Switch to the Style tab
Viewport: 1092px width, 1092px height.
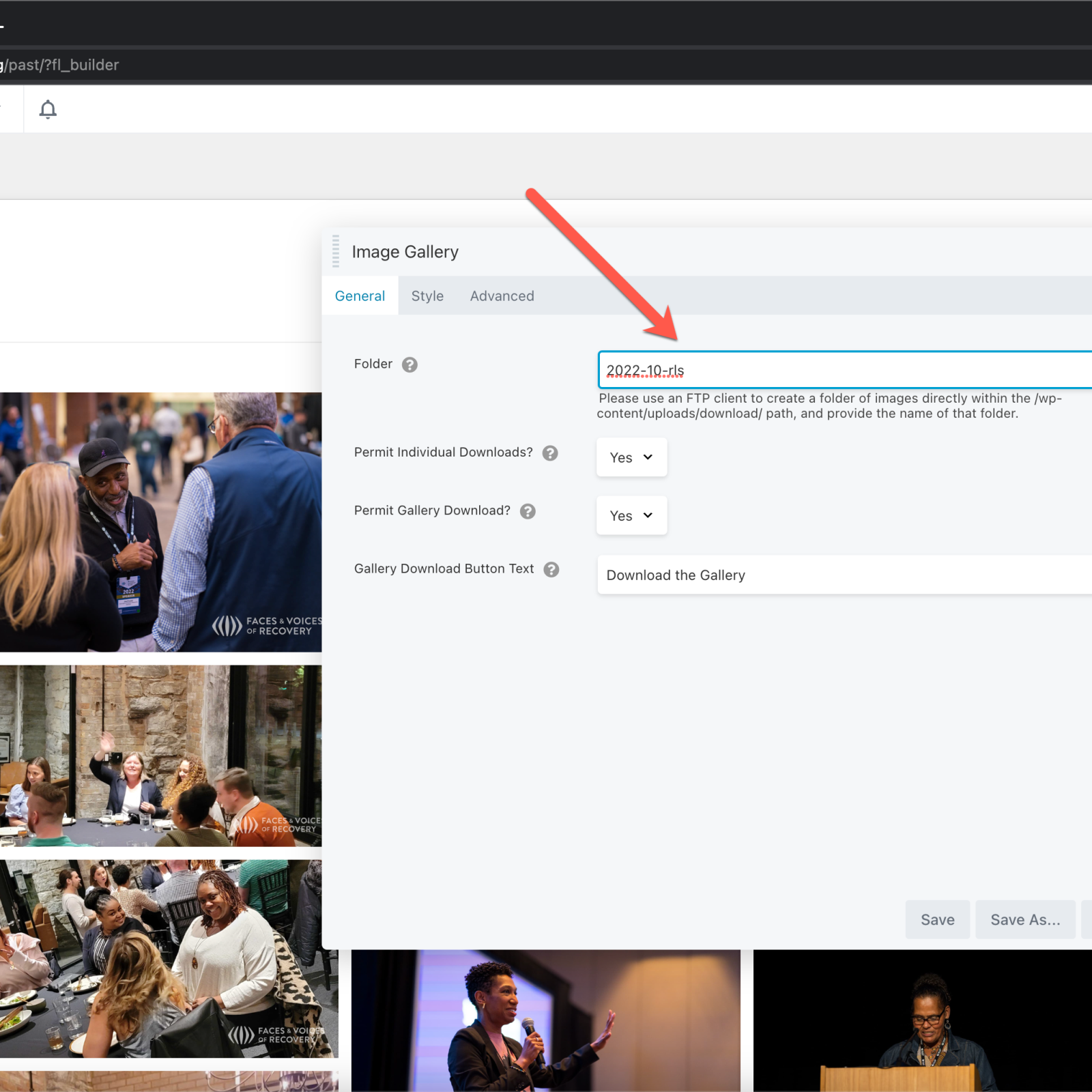tap(427, 296)
